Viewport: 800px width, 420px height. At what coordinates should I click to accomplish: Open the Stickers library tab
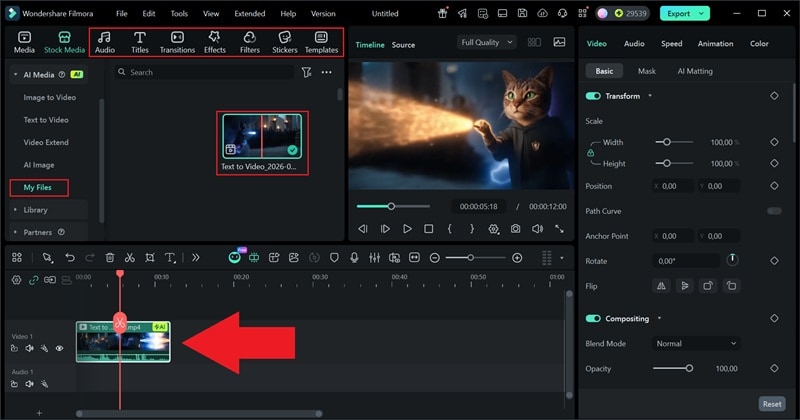284,42
